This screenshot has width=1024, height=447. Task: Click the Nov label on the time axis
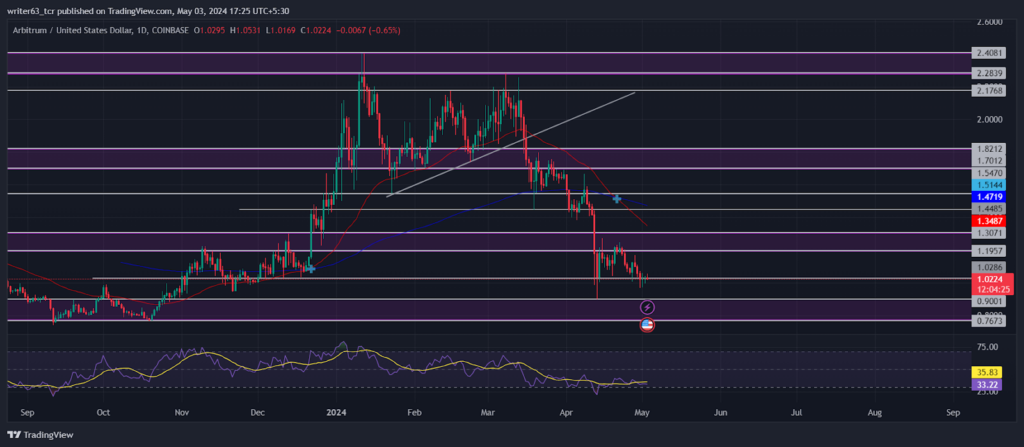182,413
